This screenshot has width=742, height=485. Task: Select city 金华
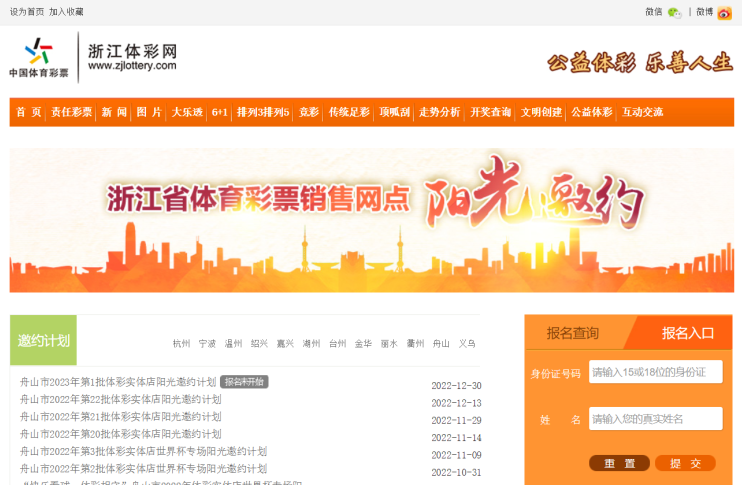tap(363, 344)
